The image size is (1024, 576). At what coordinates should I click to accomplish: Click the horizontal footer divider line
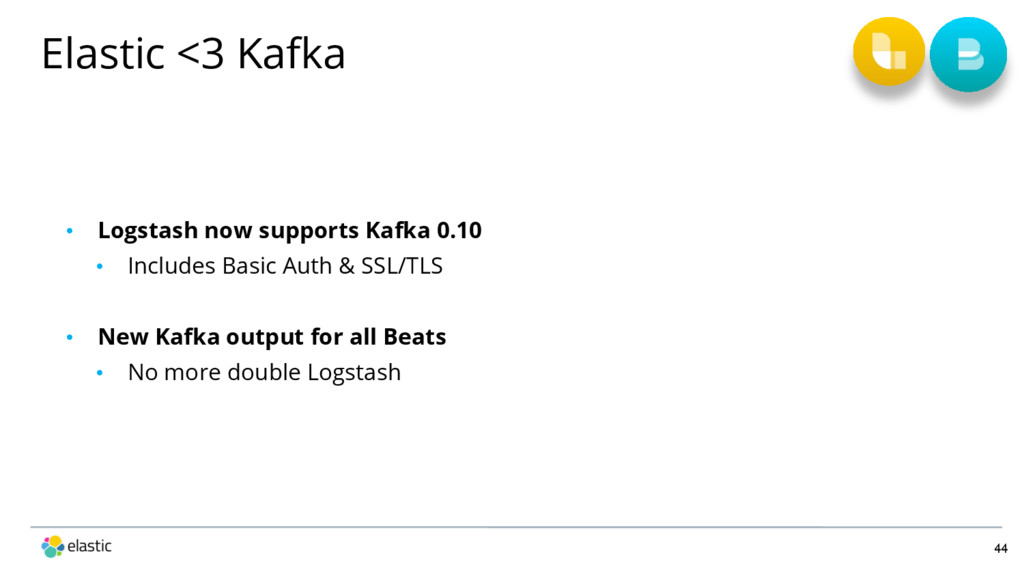(516, 527)
